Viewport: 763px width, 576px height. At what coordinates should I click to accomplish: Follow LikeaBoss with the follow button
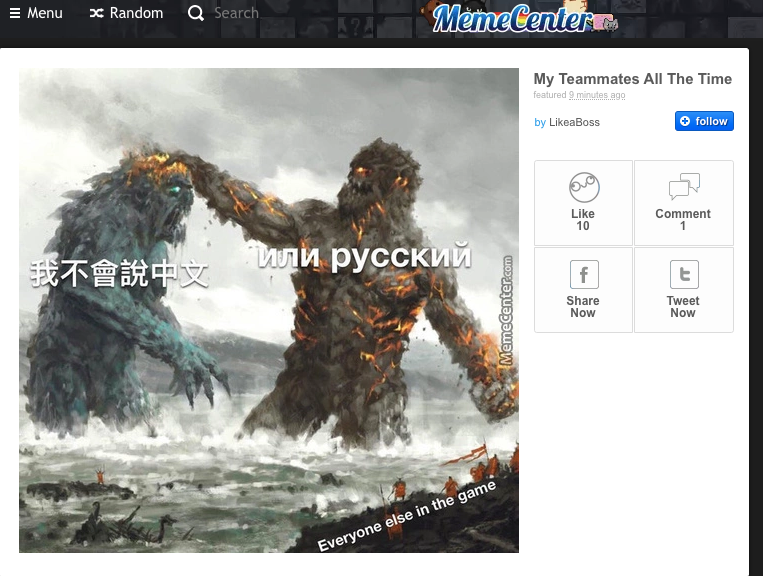click(704, 121)
